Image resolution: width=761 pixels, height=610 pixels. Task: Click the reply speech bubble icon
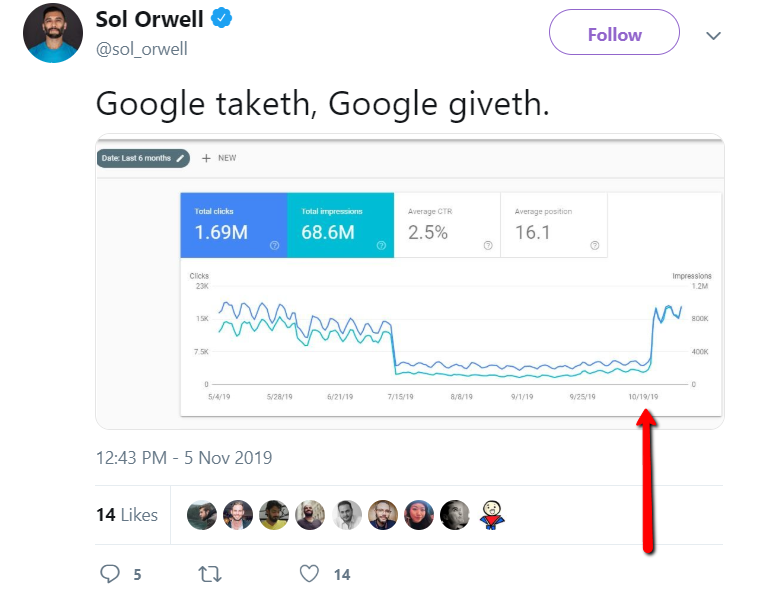tap(110, 574)
